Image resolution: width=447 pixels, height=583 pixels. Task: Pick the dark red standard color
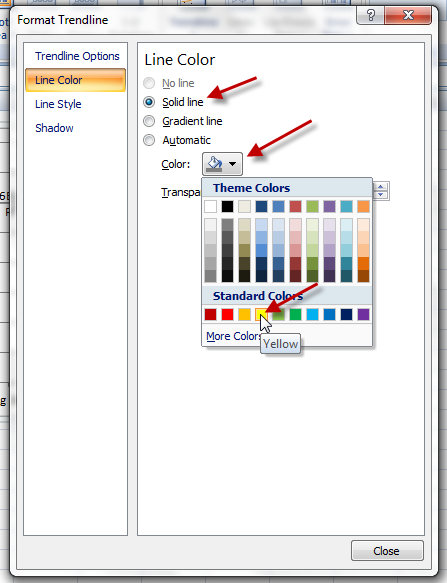pos(210,315)
